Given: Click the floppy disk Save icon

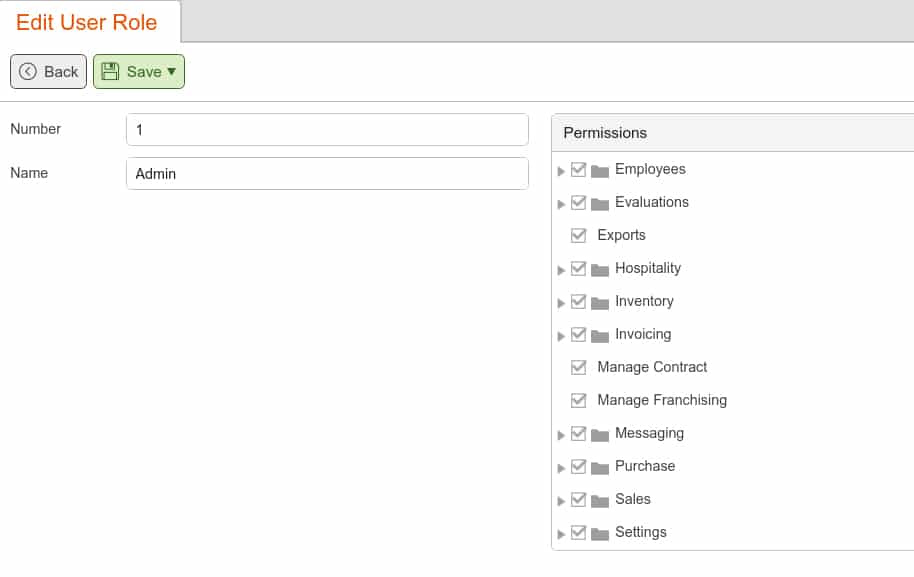Looking at the screenshot, I should (110, 72).
